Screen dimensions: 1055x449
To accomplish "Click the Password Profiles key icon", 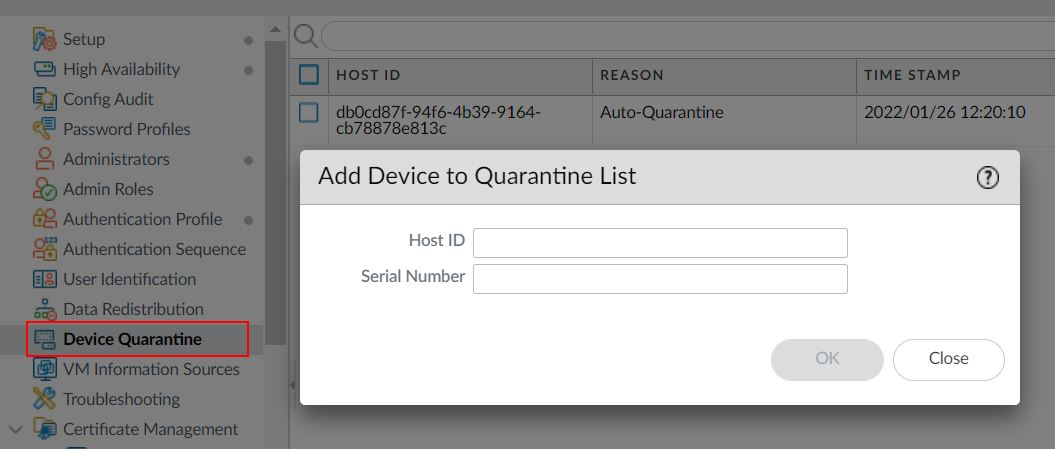I will pyautogui.click(x=44, y=129).
